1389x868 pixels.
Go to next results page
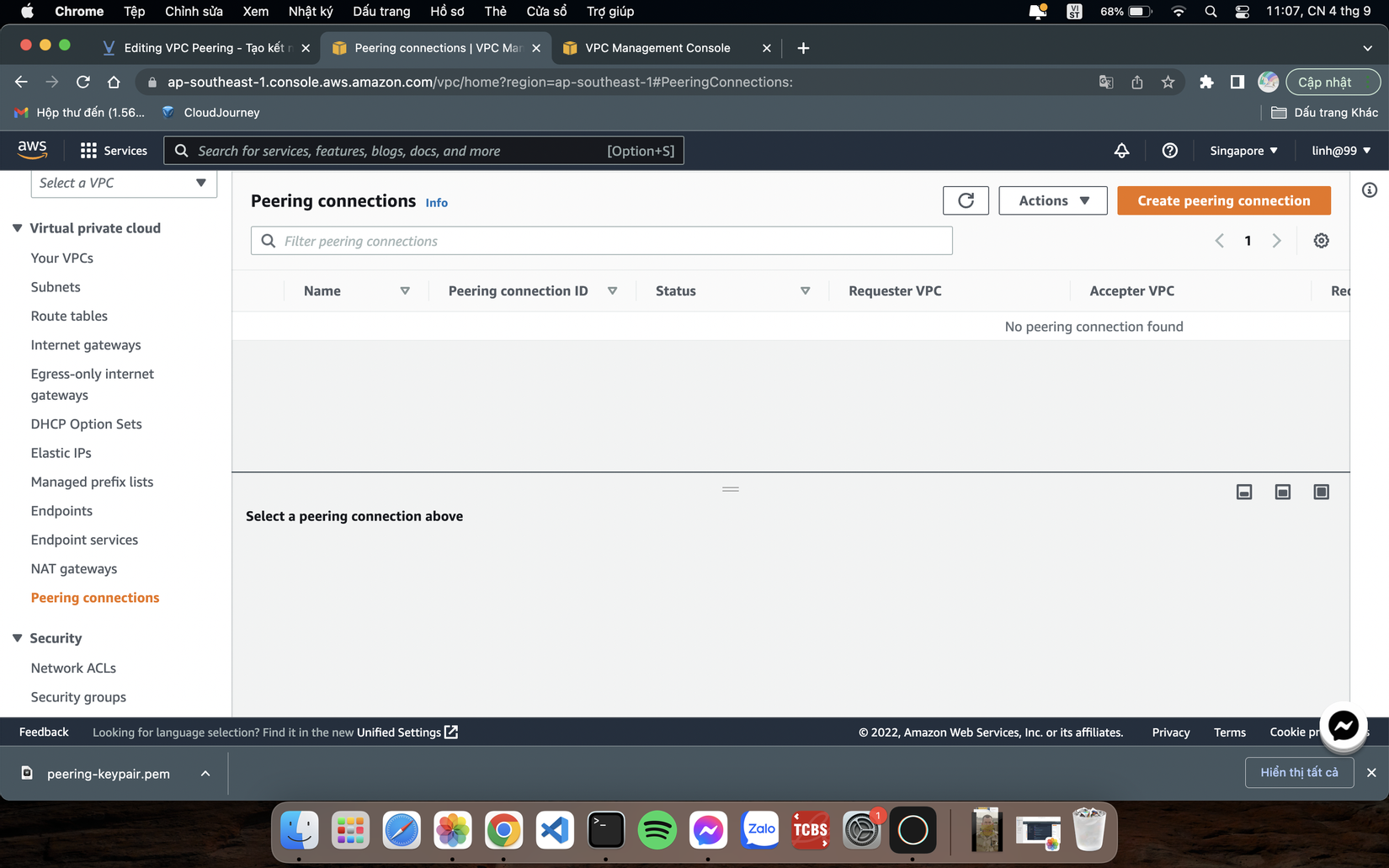[x=1277, y=241]
